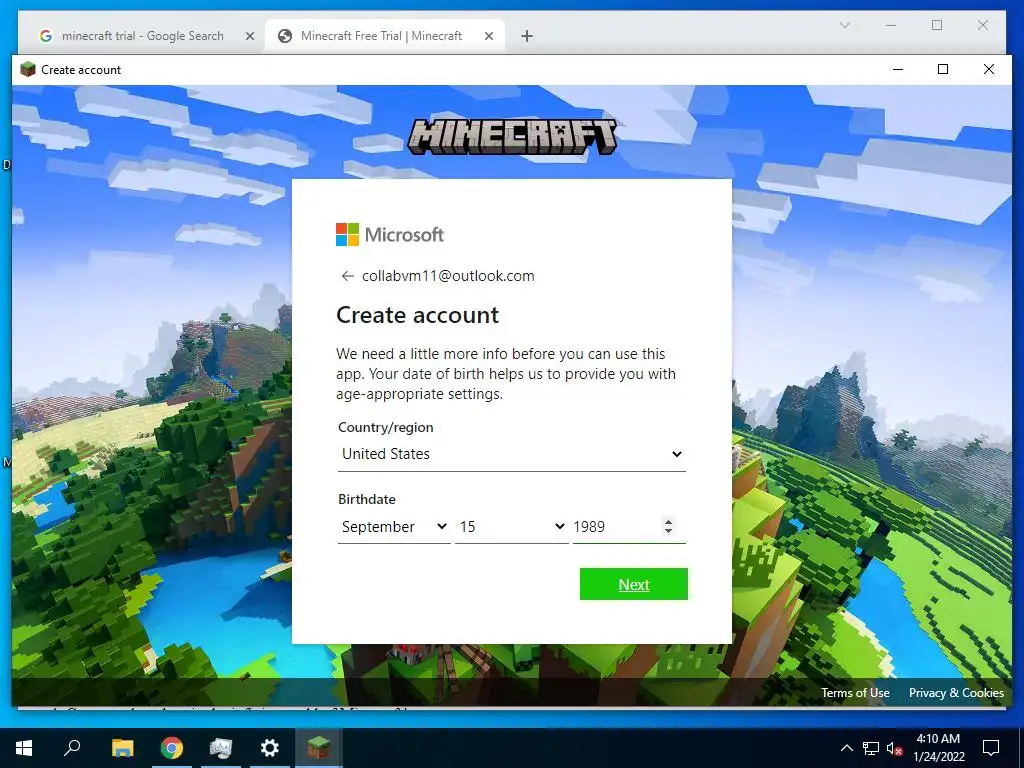This screenshot has height=768, width=1024.
Task: Open taskbar search magnifier
Action: [72, 748]
